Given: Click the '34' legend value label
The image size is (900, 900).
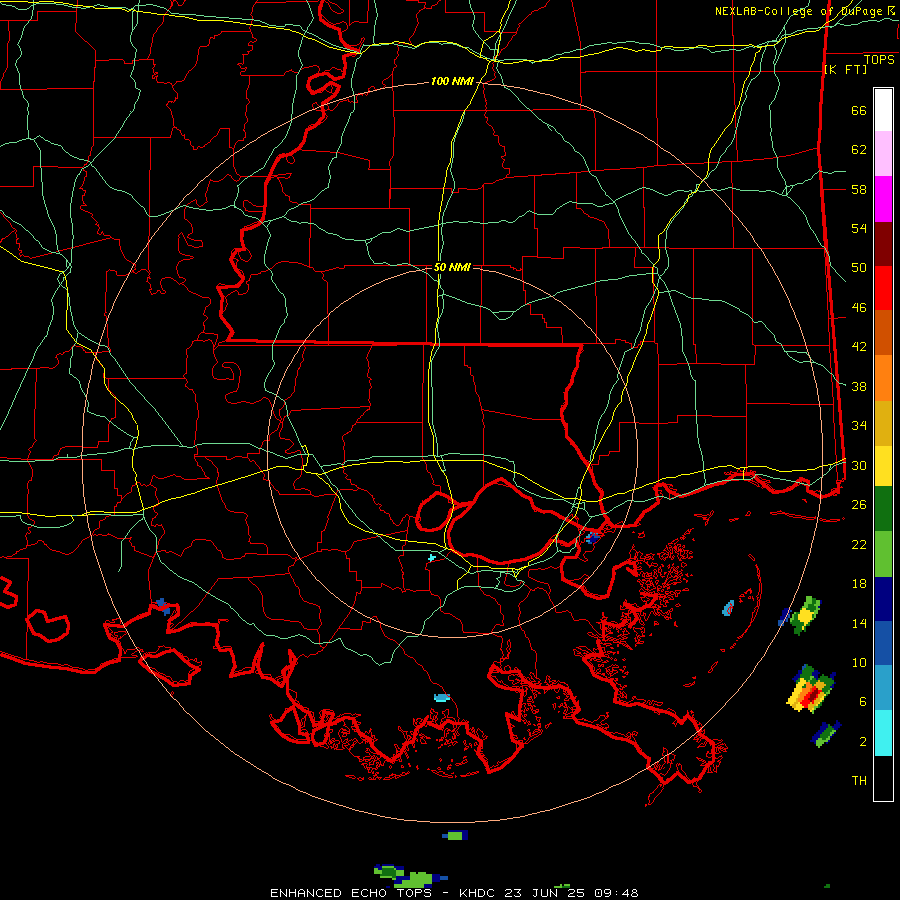Looking at the screenshot, I should point(859,426).
